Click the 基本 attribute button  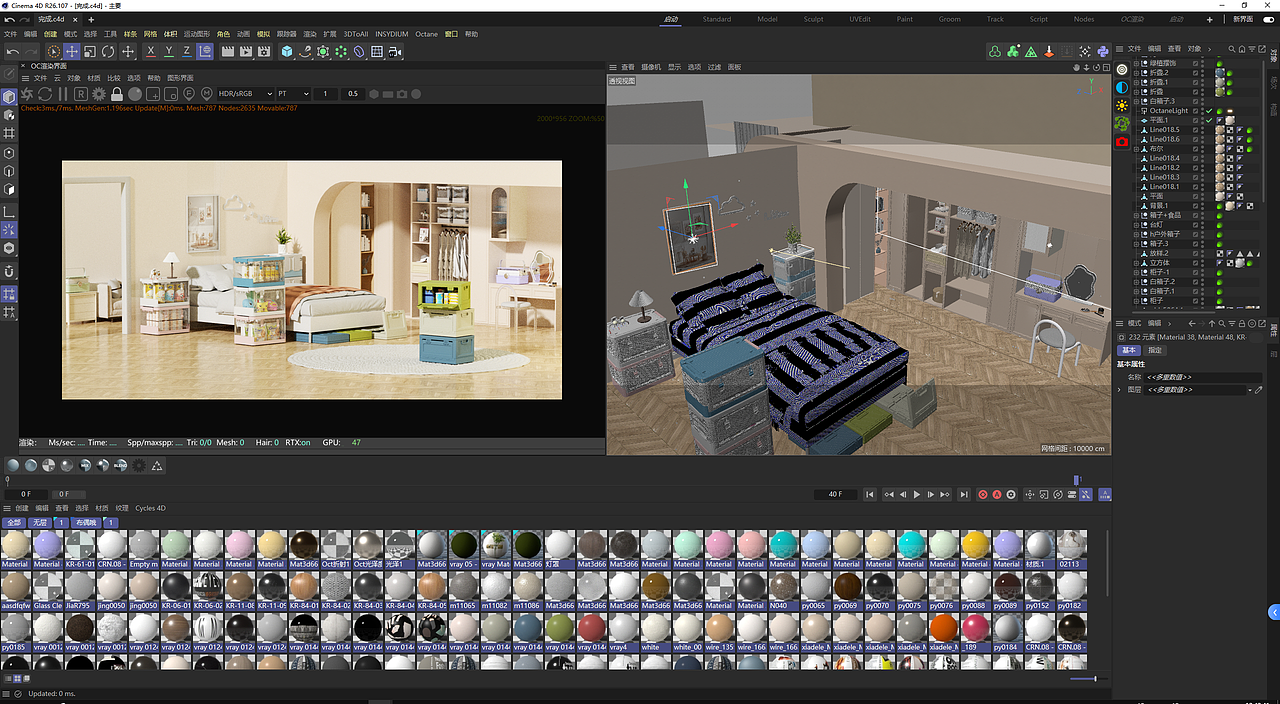[1128, 350]
